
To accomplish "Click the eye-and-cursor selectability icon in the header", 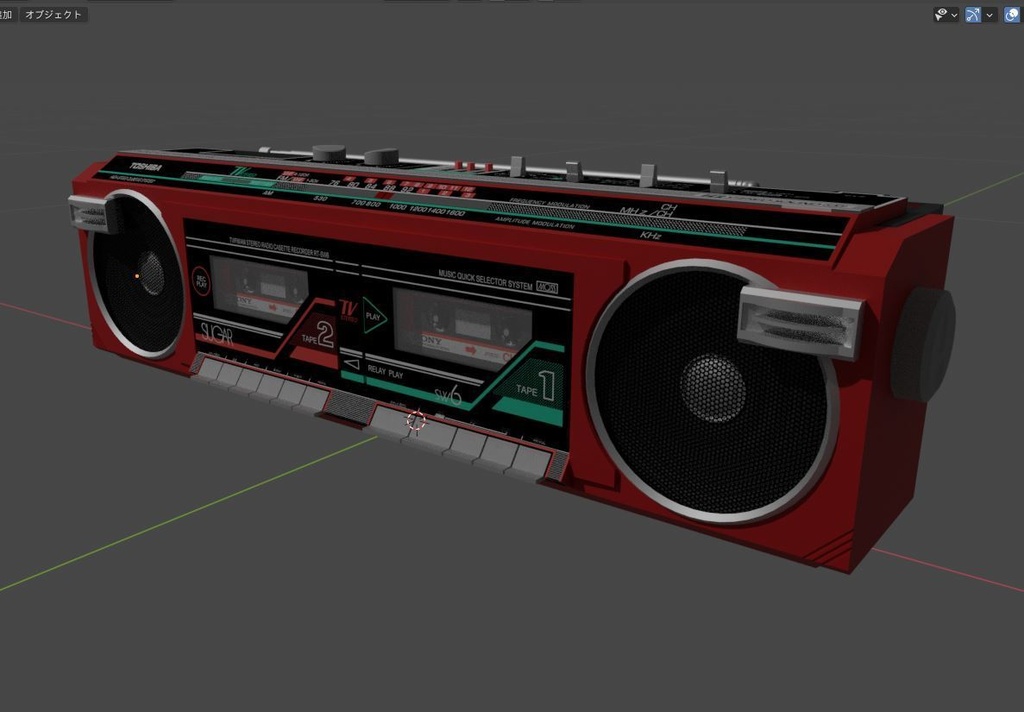I will coord(940,13).
